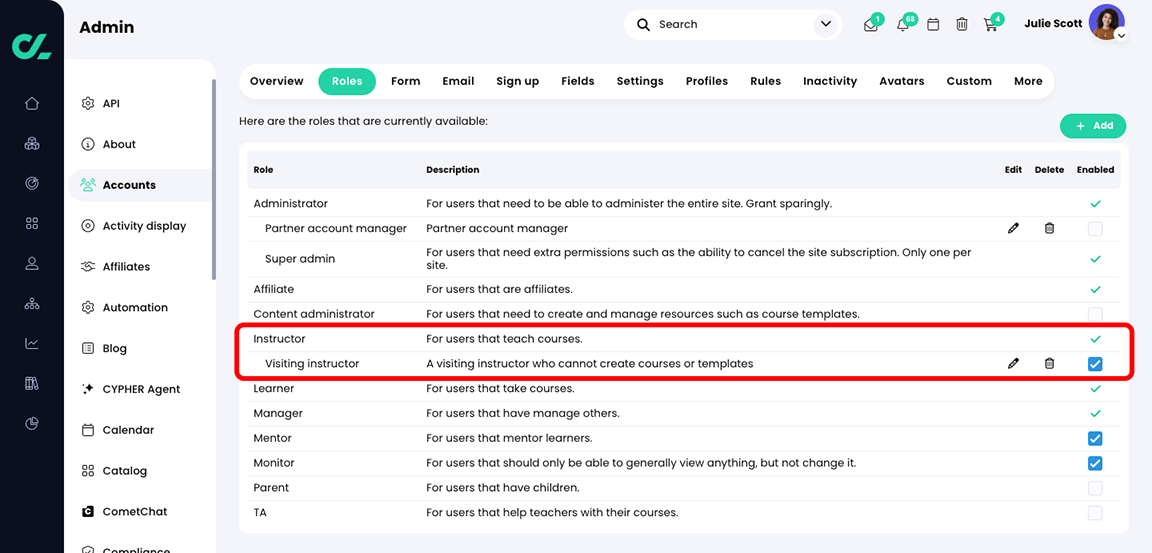Open notifications bell with badge 68
This screenshot has height=553, width=1152.
(x=903, y=25)
